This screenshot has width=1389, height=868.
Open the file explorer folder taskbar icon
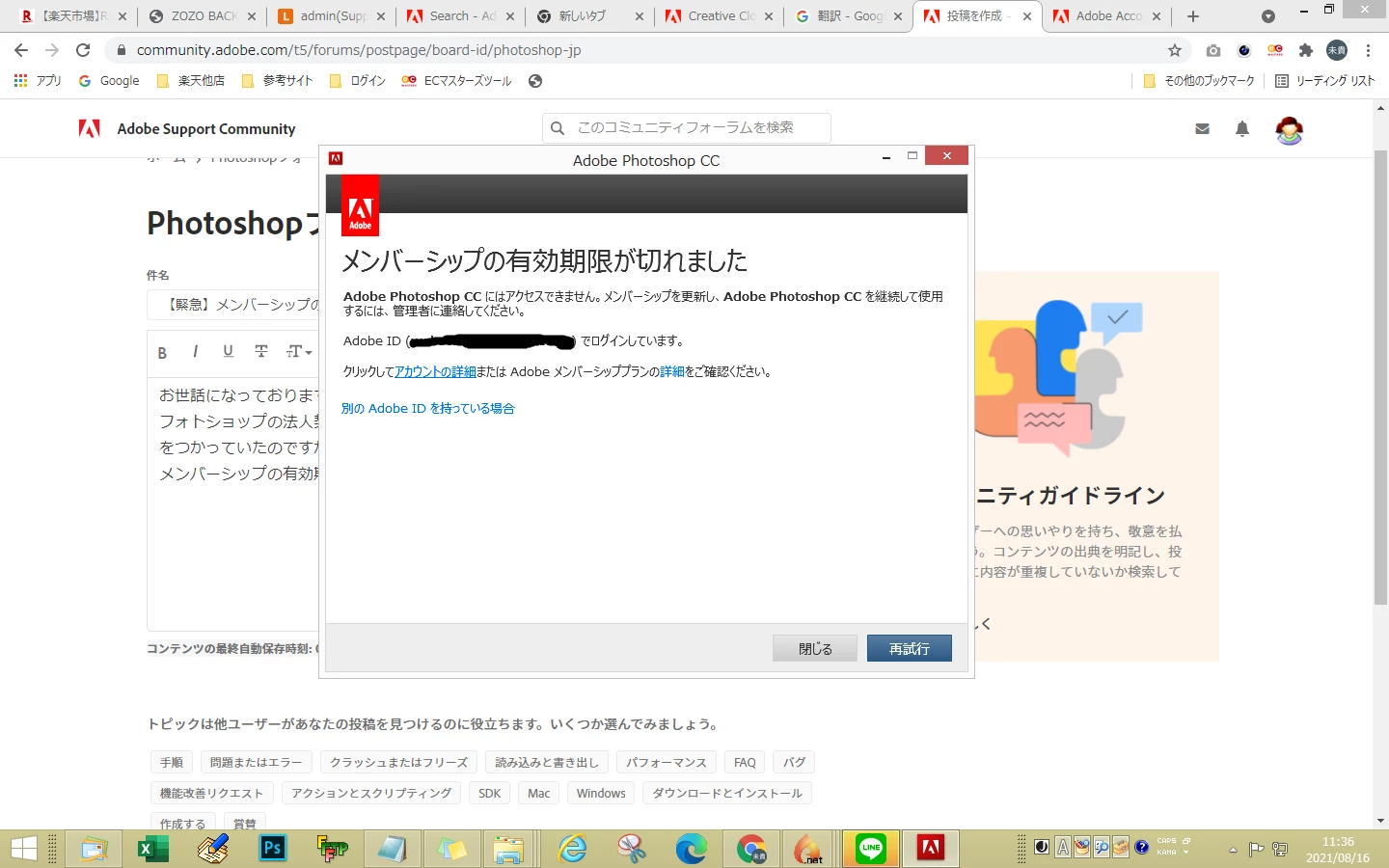508,849
